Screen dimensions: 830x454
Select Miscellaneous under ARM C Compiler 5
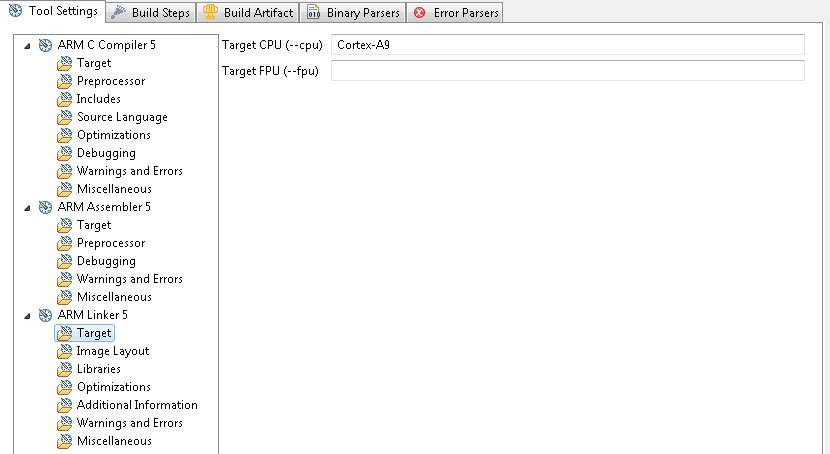coord(114,189)
